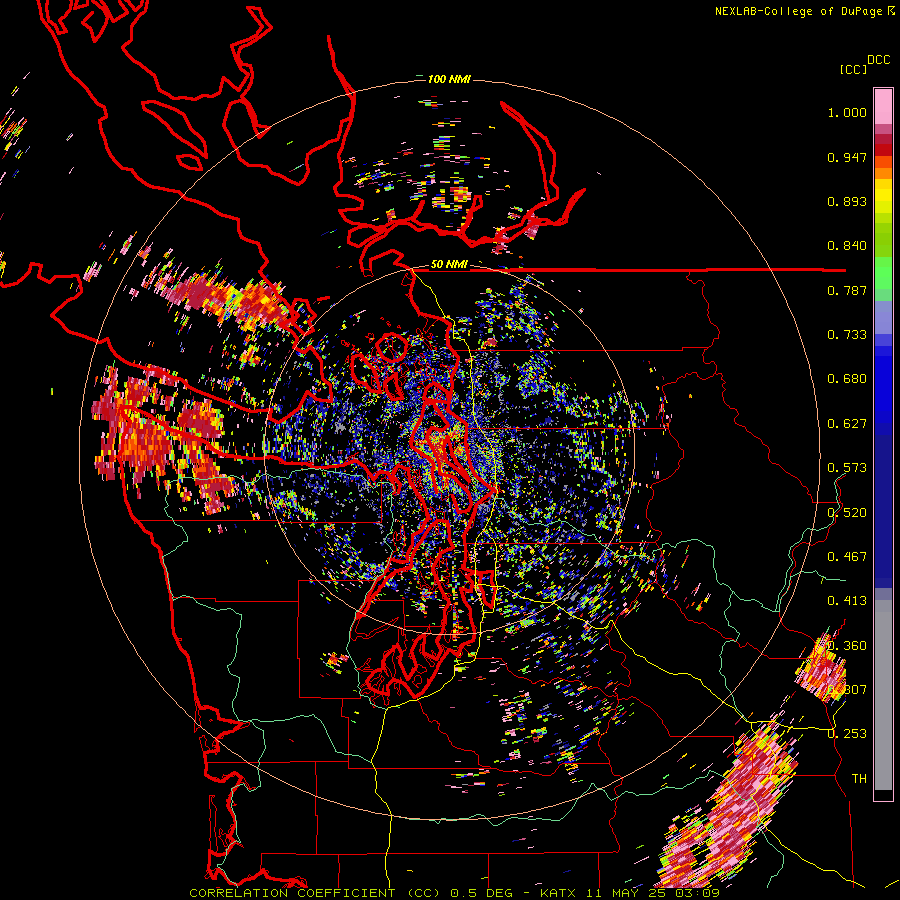The image size is (900, 900).
Task: Select the 0.733 legend value
Action: (x=847, y=335)
